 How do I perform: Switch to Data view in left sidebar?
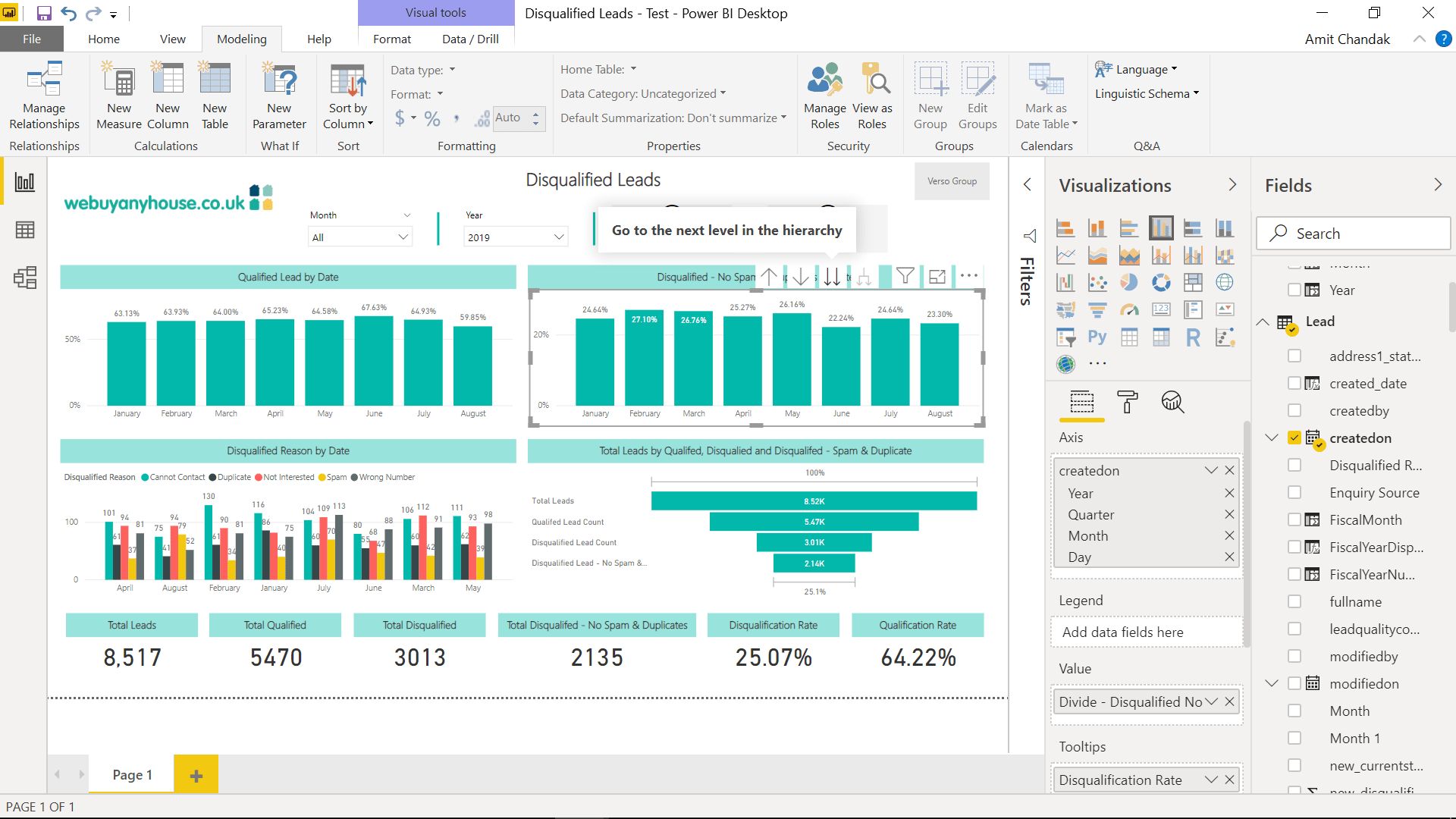tap(25, 230)
